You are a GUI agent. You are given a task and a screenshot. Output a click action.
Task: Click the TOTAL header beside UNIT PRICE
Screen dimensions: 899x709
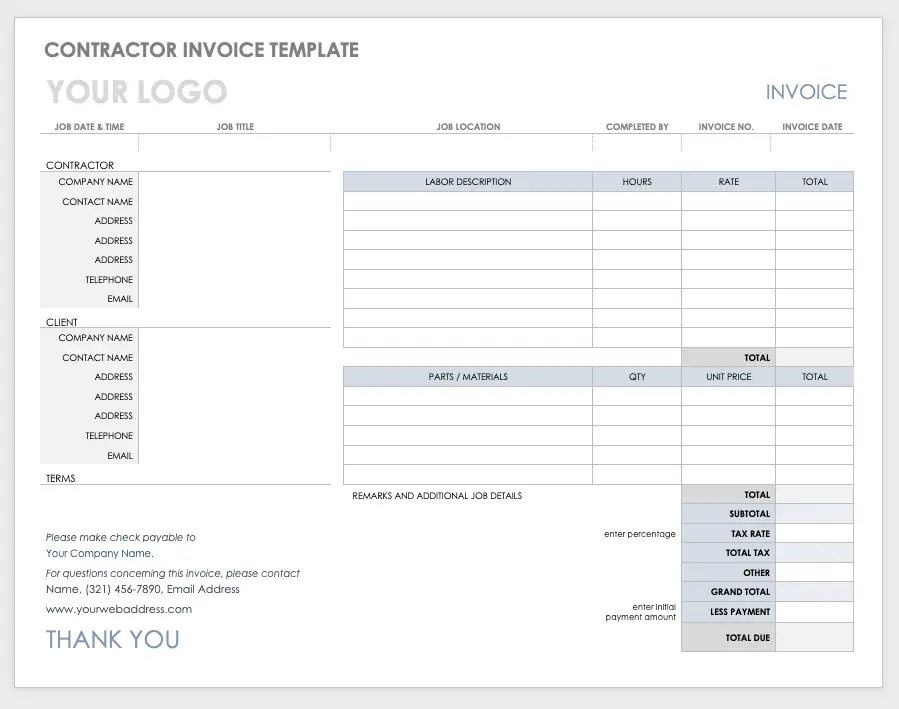point(815,377)
